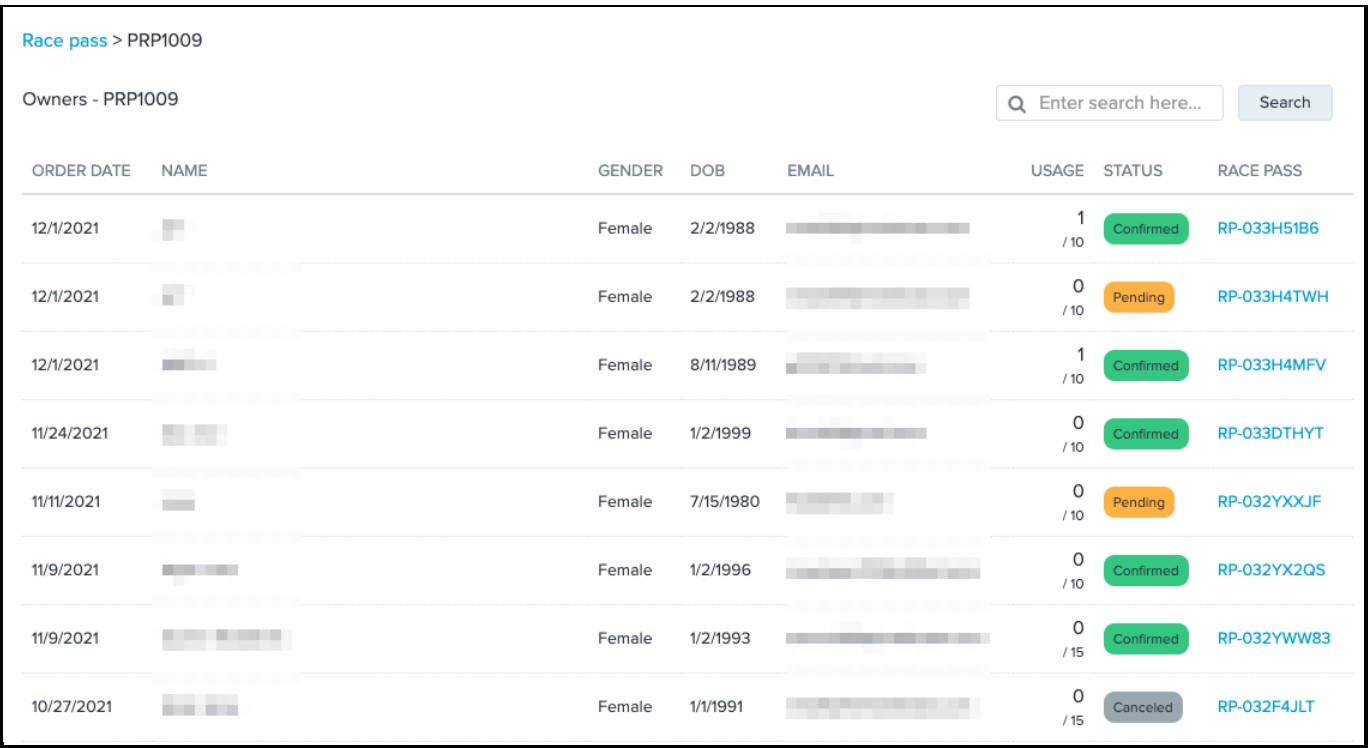The image size is (1368, 748).
Task: Open race pass RP-032F4JLT
Action: click(x=1266, y=706)
